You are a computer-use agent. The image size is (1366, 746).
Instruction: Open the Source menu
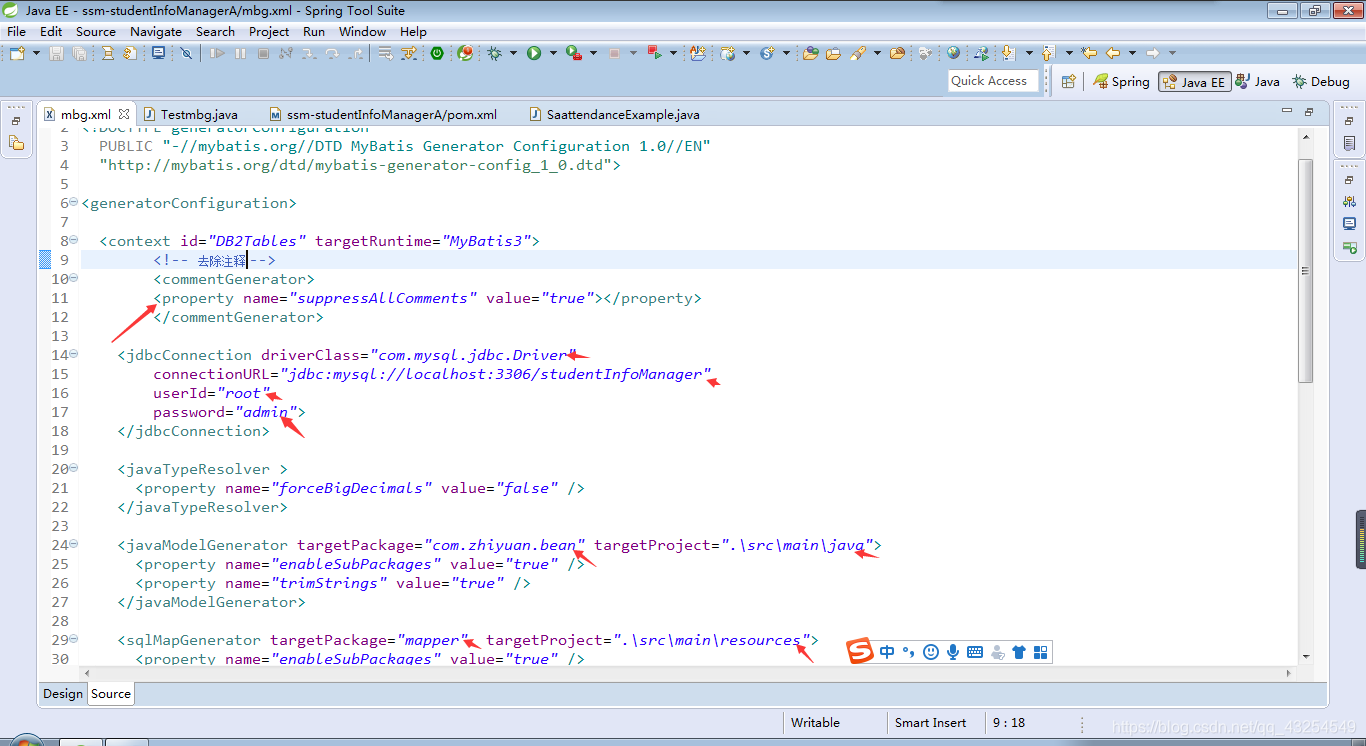96,31
